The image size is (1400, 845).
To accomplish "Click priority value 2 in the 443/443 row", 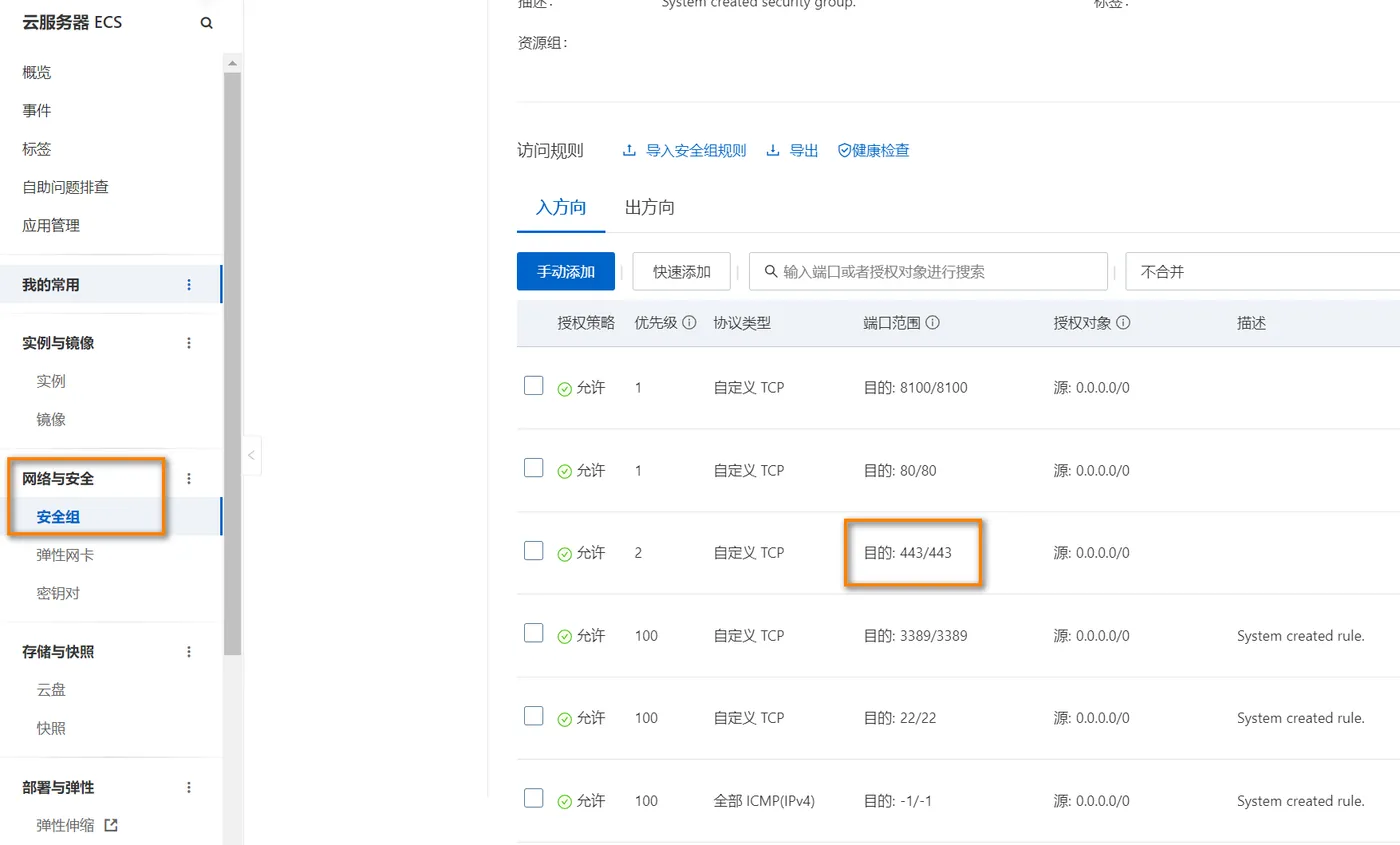I will pyautogui.click(x=639, y=553).
